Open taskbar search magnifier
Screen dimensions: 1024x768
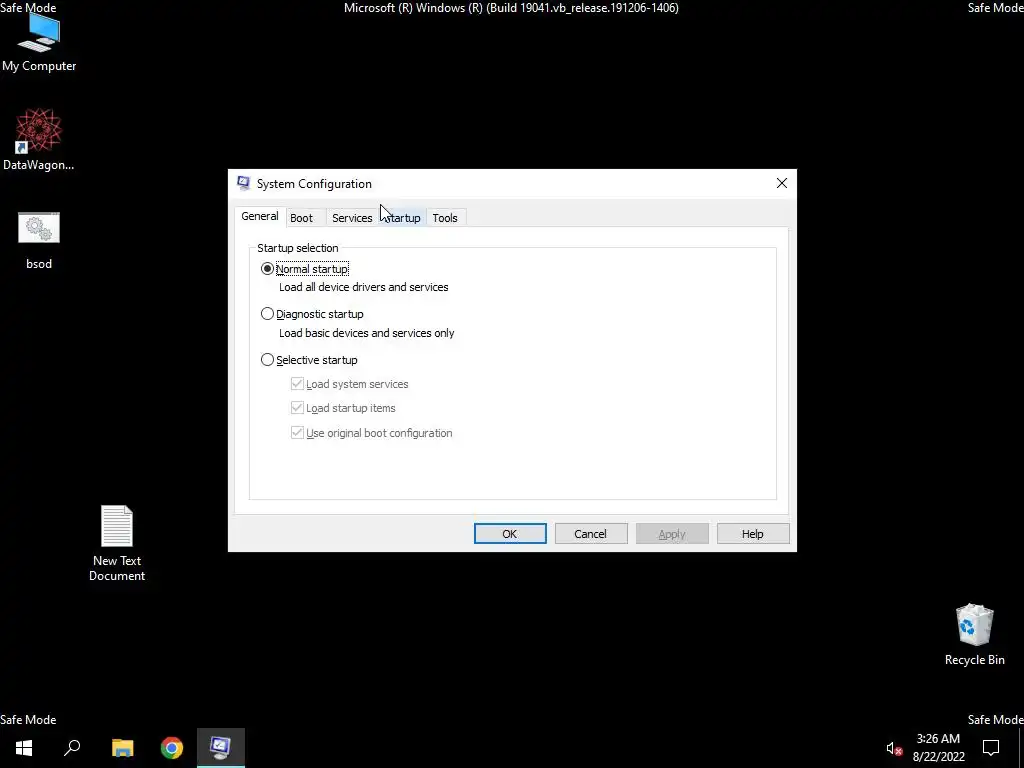point(72,747)
